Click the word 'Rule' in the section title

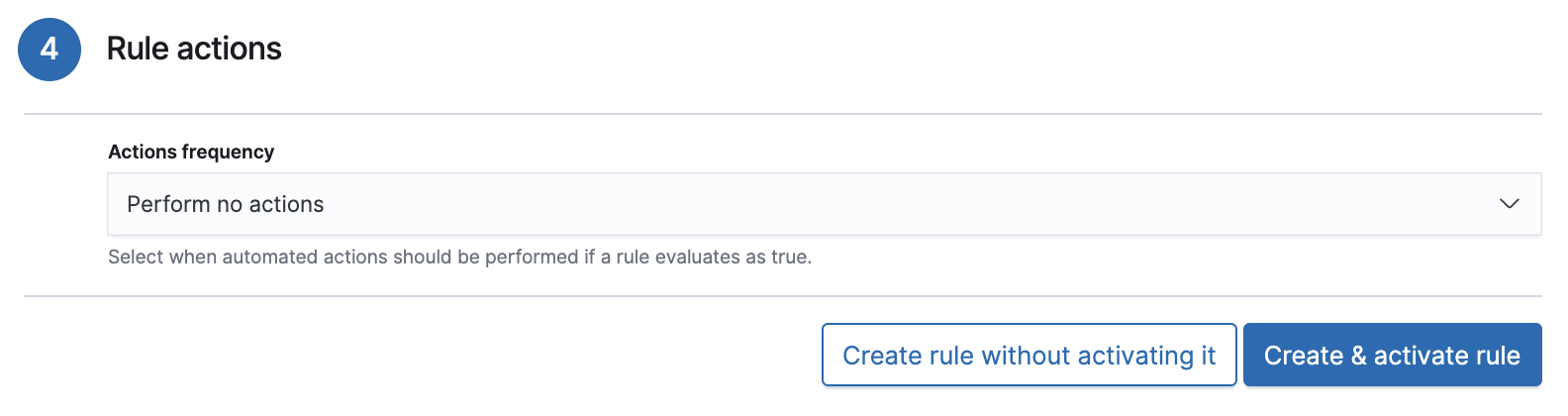[x=138, y=49]
